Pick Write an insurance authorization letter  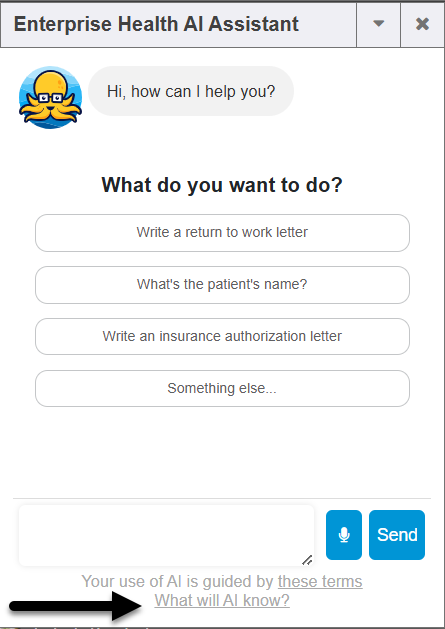pyautogui.click(x=222, y=336)
